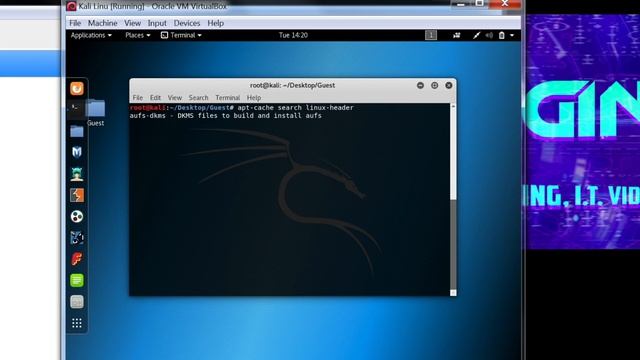Open Files manager in Kali dock
Screen dimensions: 640x360
pyautogui.click(x=77, y=131)
